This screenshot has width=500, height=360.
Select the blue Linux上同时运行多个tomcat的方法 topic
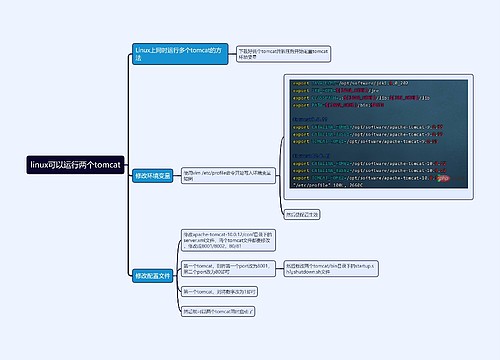pos(180,54)
